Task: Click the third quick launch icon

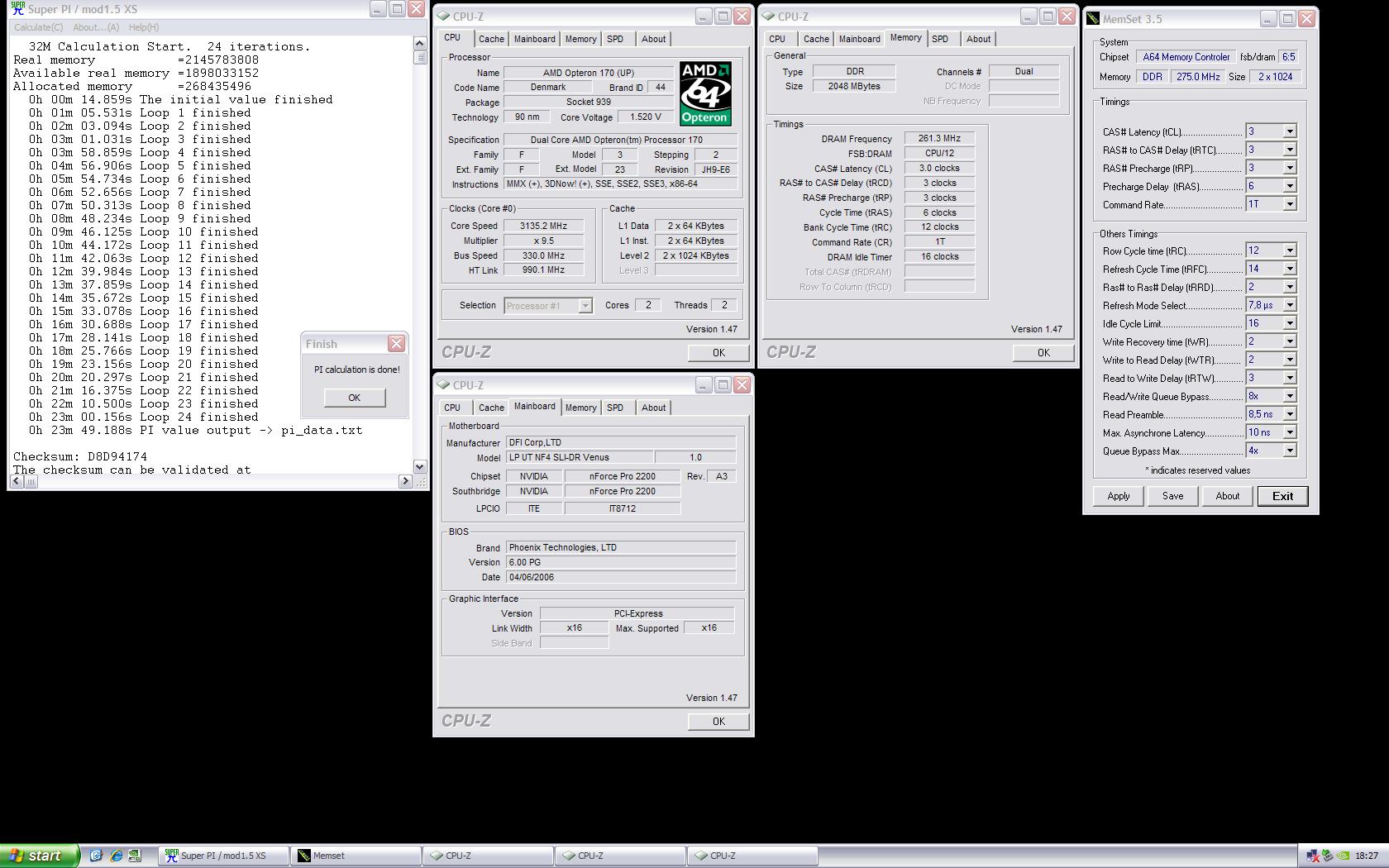Action: click(x=135, y=856)
